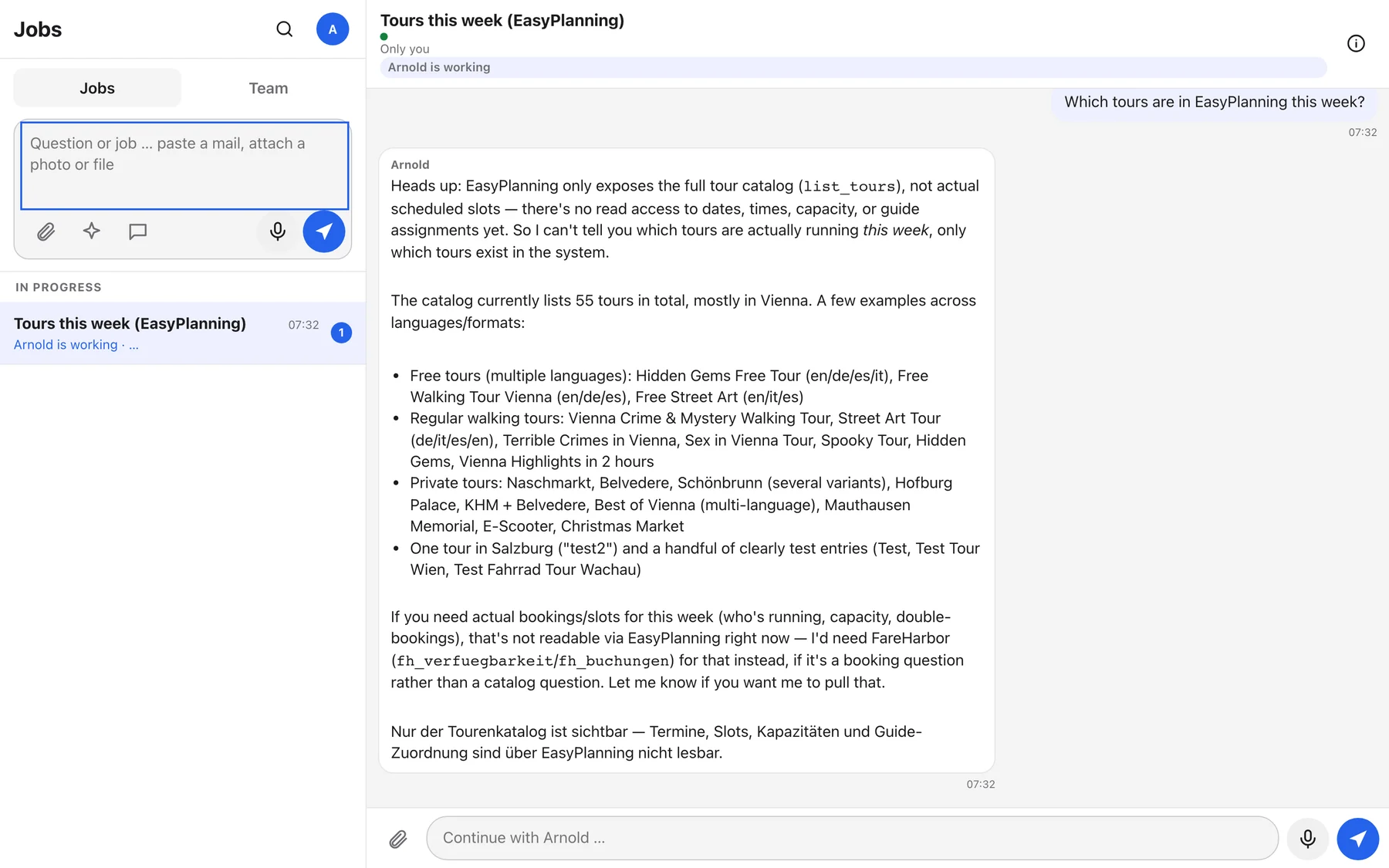The height and width of the screenshot is (868, 1389).
Task: Send the new job with the arrow button
Action: click(324, 231)
